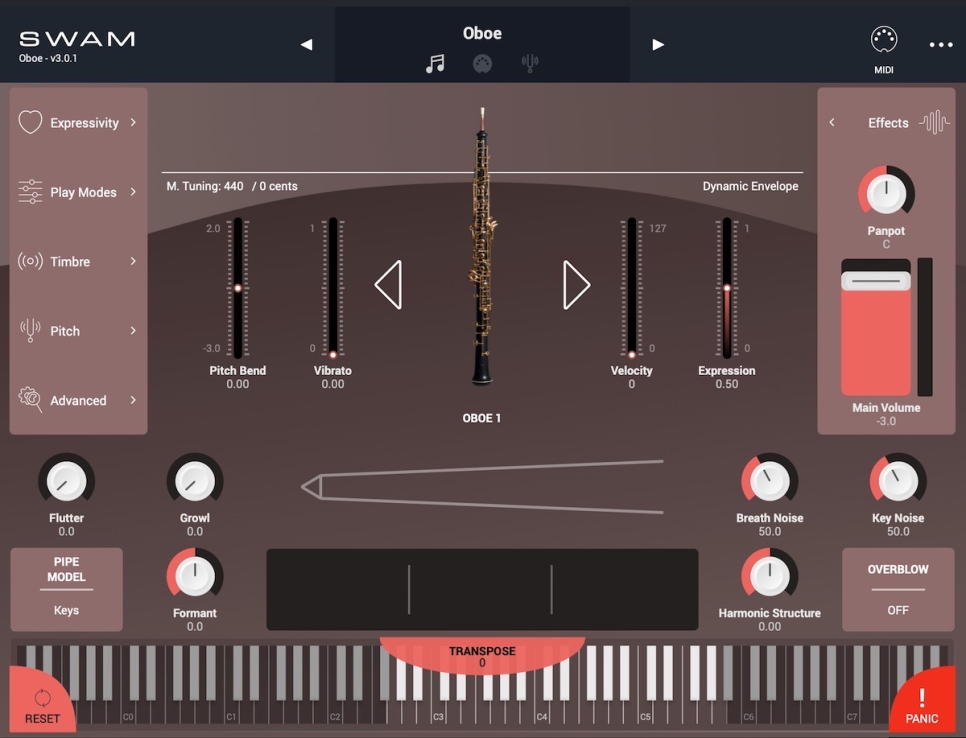Open the Advanced menu item
Screen dimensions: 966x738
(x=78, y=400)
